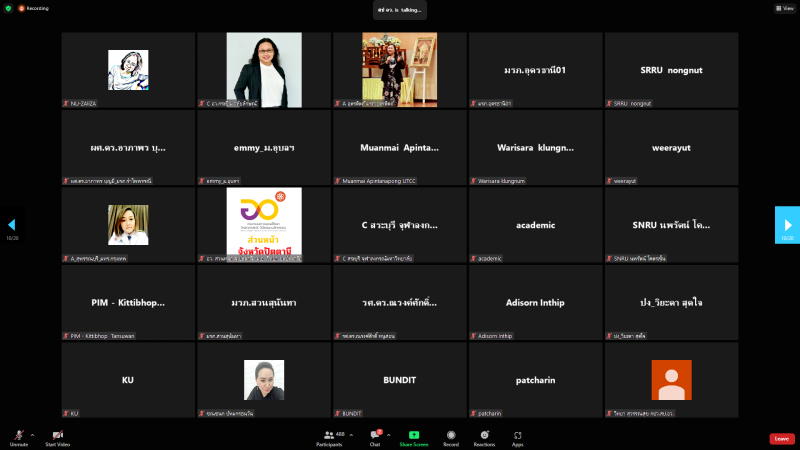This screenshot has height=450, width=800.
Task: Unmute the microphone
Action: 18,437
